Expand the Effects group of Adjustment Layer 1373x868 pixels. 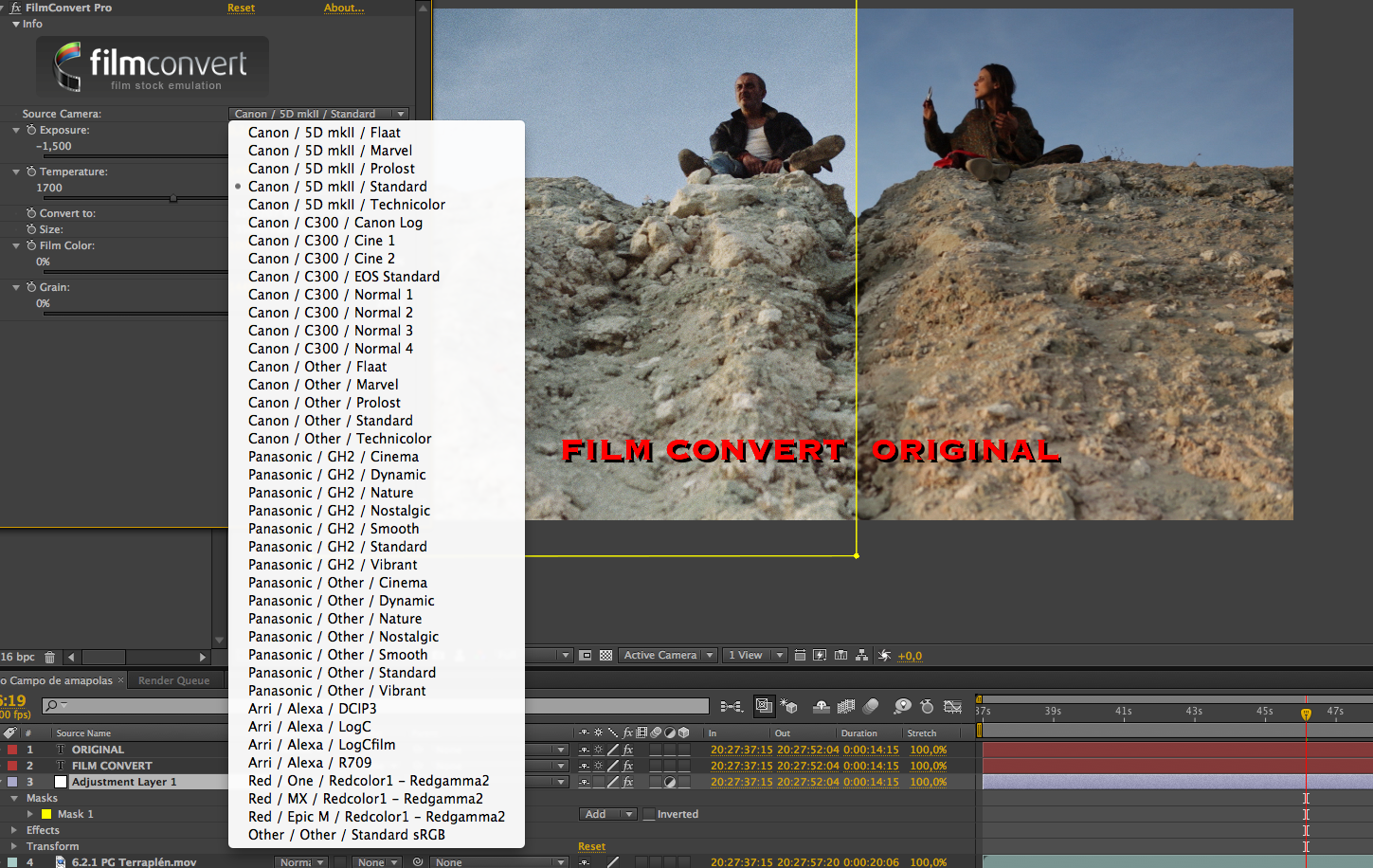(x=14, y=830)
